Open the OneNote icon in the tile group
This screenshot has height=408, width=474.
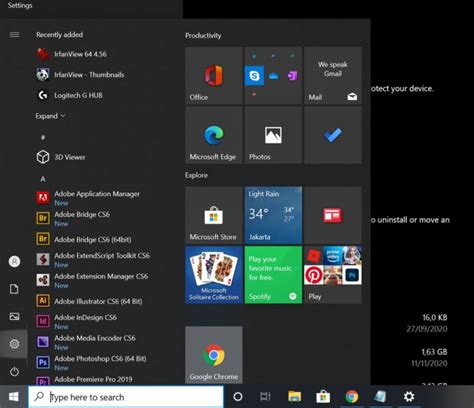coord(292,76)
